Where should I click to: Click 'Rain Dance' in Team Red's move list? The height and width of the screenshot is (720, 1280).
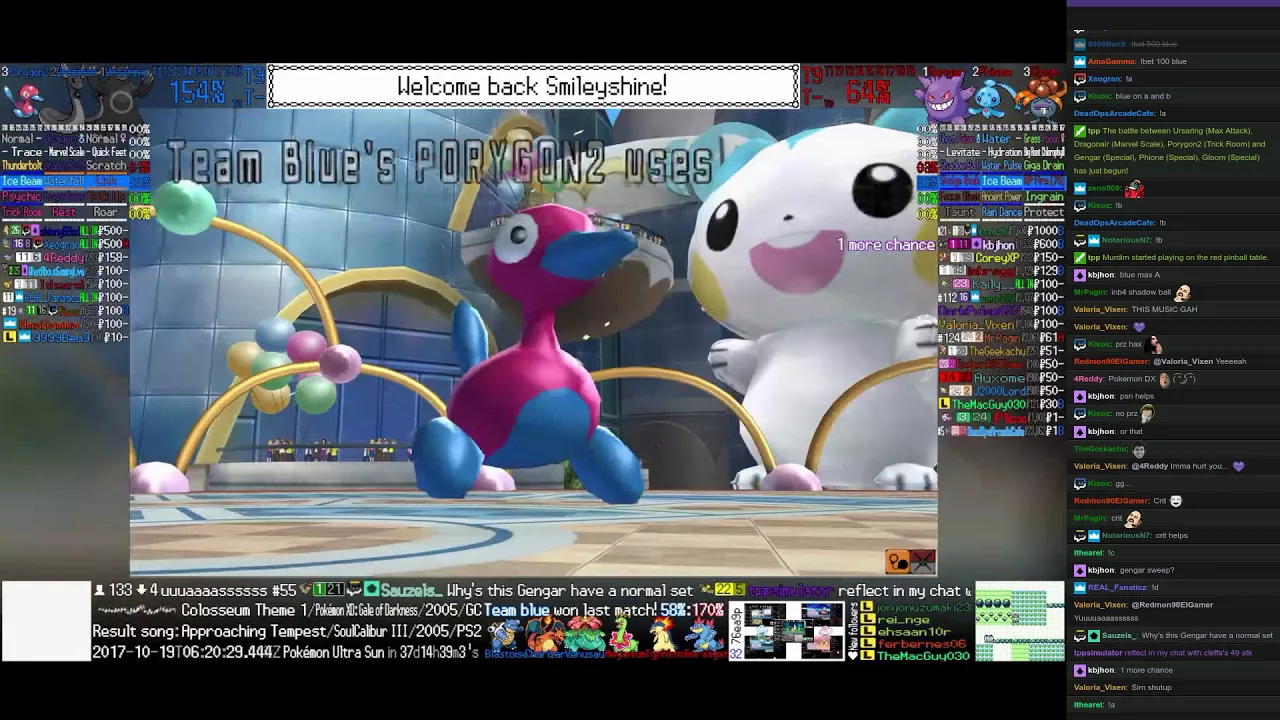1001,212
